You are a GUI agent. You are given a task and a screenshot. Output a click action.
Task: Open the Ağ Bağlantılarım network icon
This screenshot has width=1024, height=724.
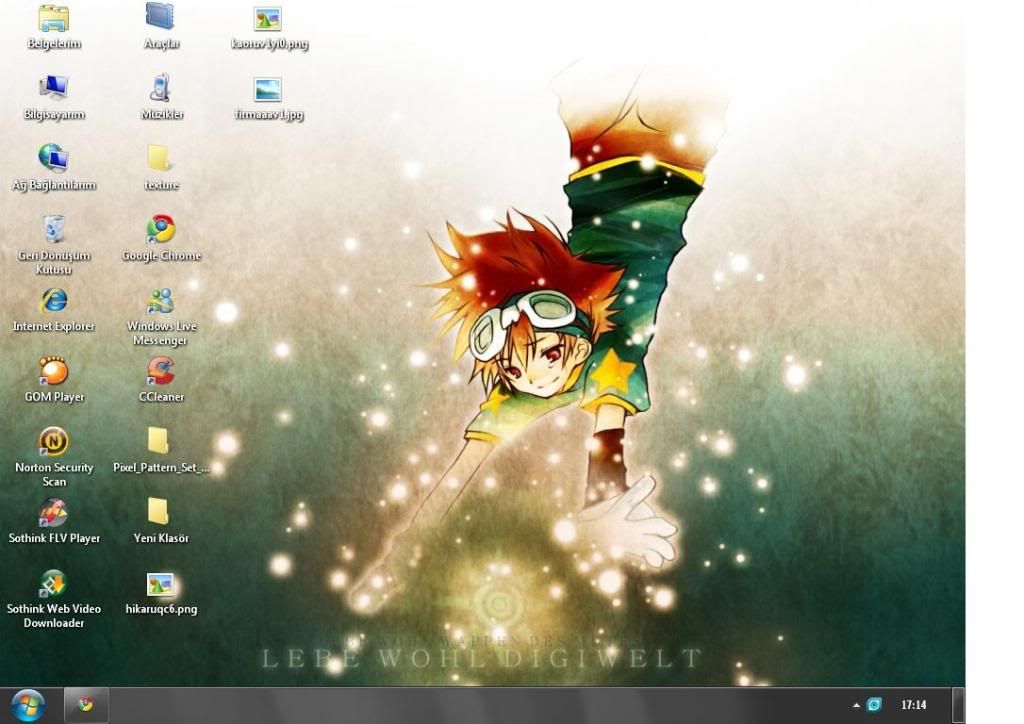click(54, 159)
